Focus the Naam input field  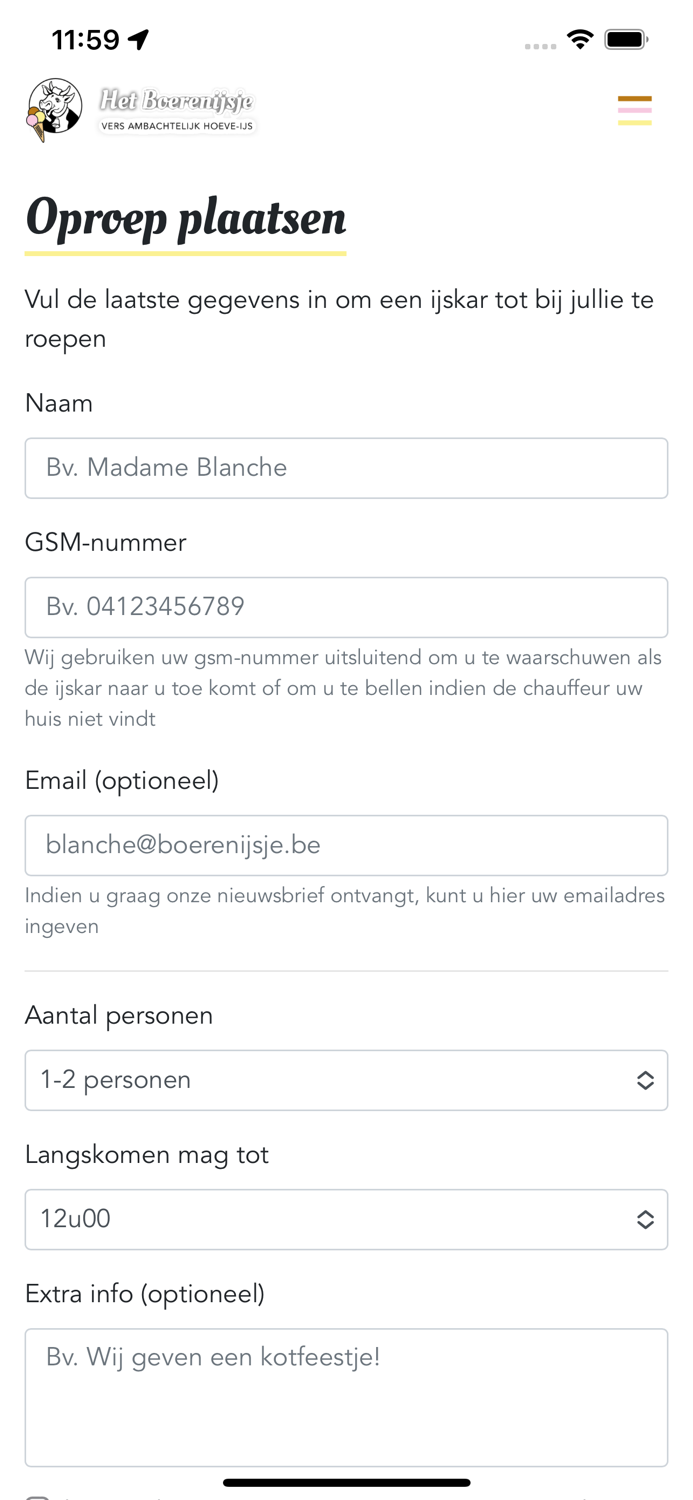pos(346,468)
